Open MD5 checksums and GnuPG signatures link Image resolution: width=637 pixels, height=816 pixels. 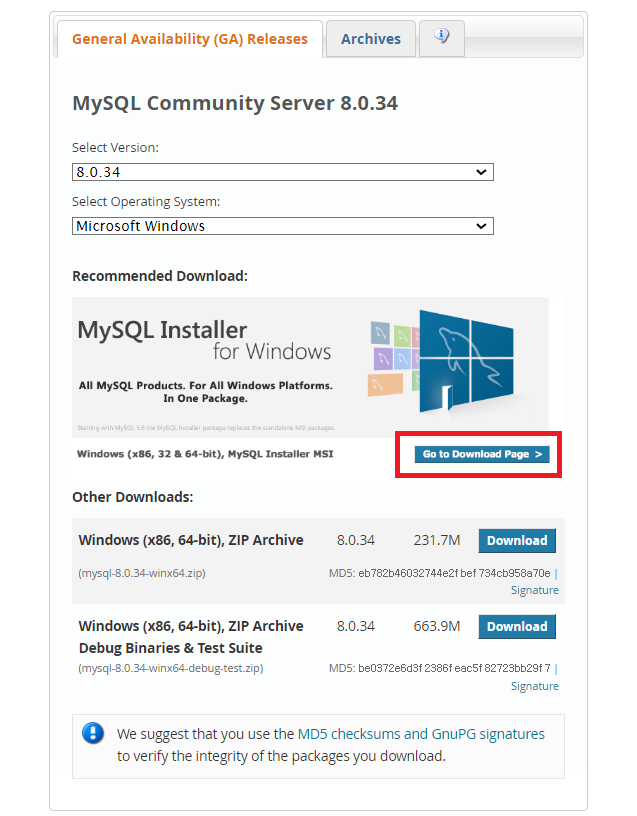click(421, 734)
